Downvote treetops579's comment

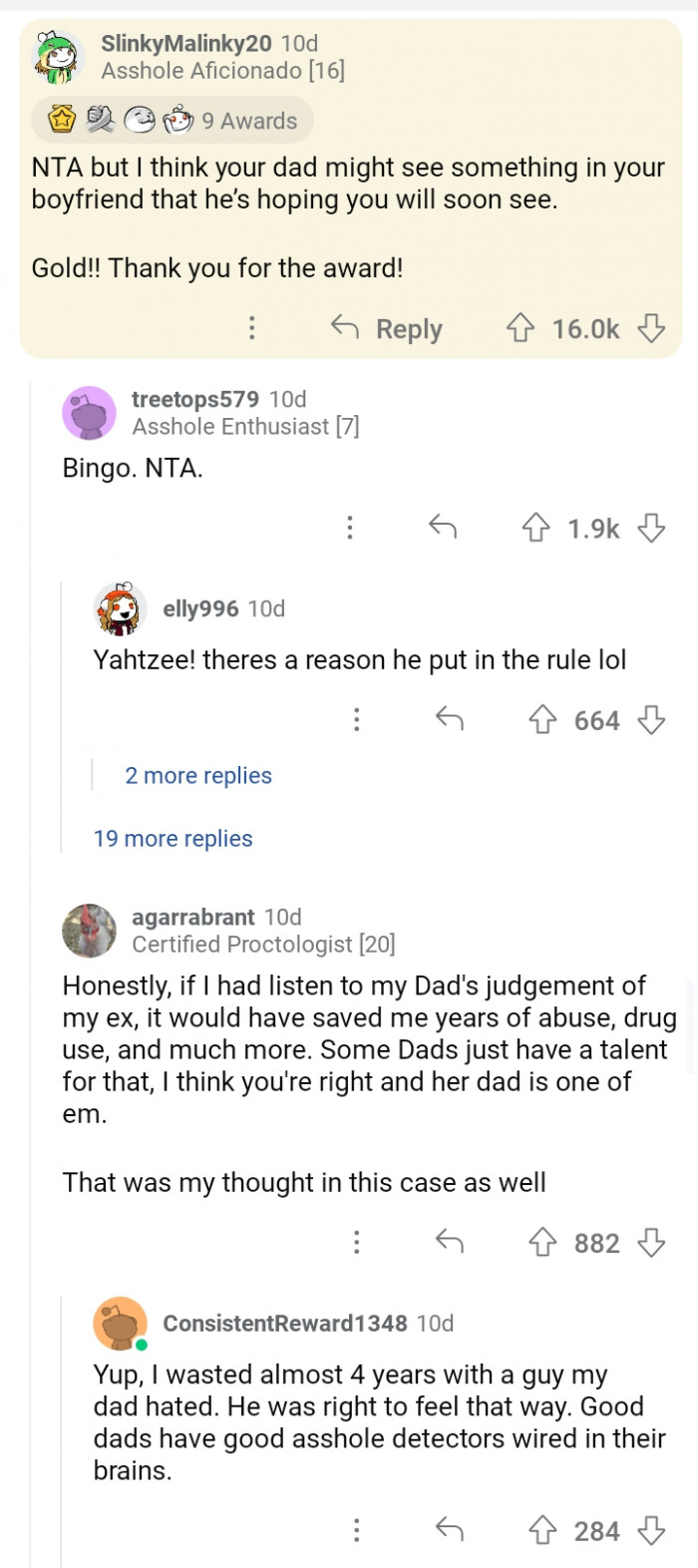pos(652,529)
